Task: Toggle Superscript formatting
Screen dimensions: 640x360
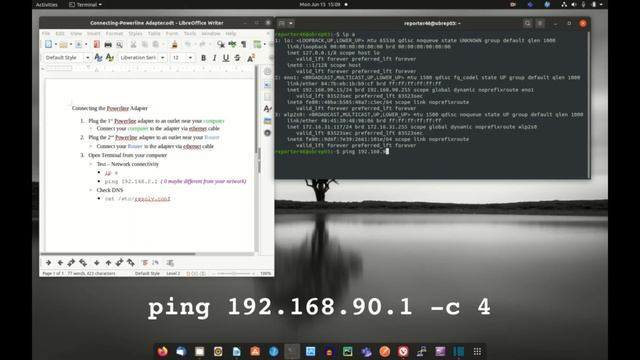Action: pyautogui.click(x=251, y=58)
